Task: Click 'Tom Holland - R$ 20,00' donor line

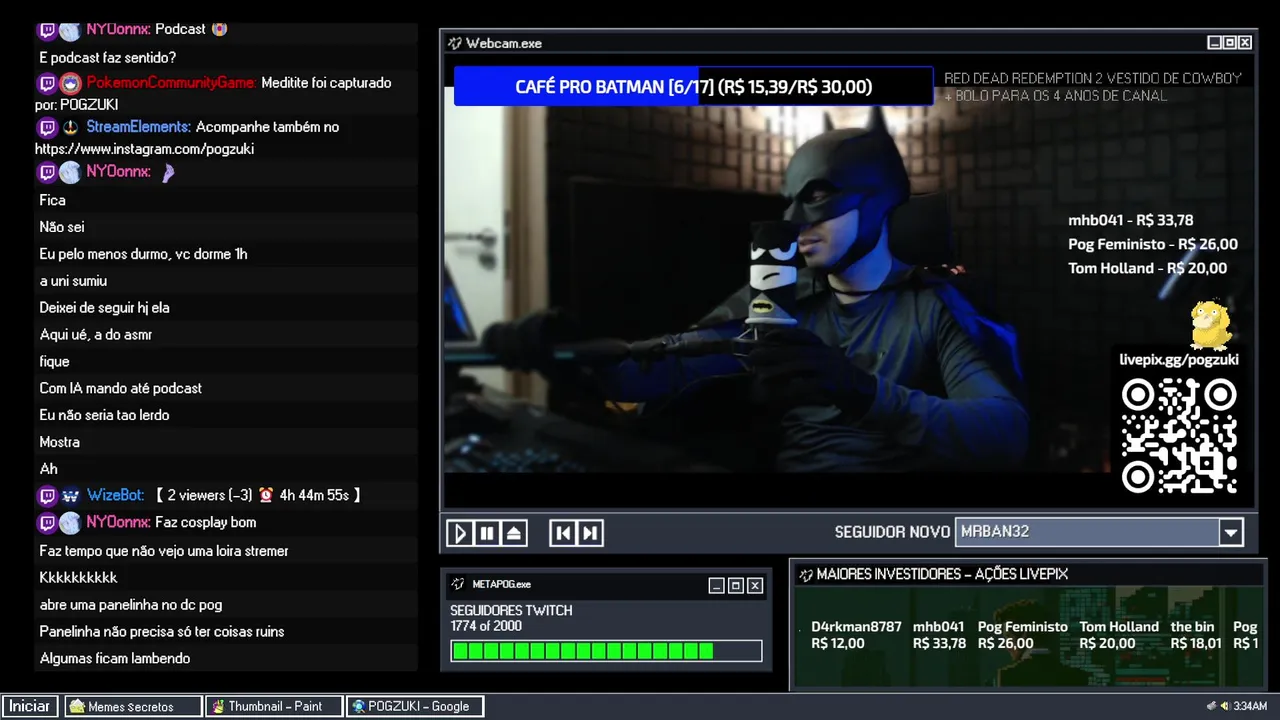Action: 1147,269
